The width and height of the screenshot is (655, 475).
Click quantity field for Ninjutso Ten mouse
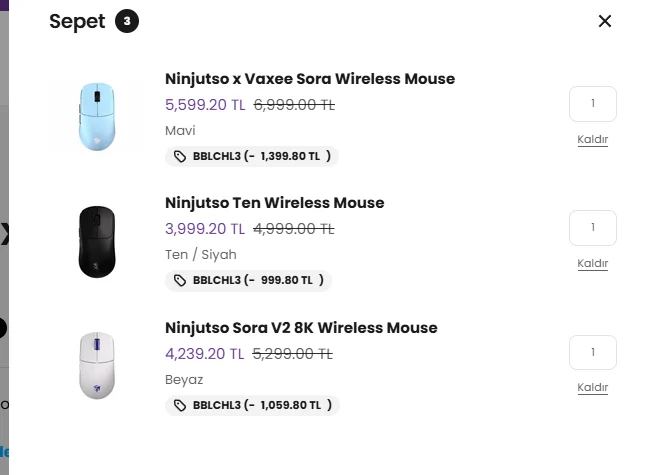[x=592, y=228]
